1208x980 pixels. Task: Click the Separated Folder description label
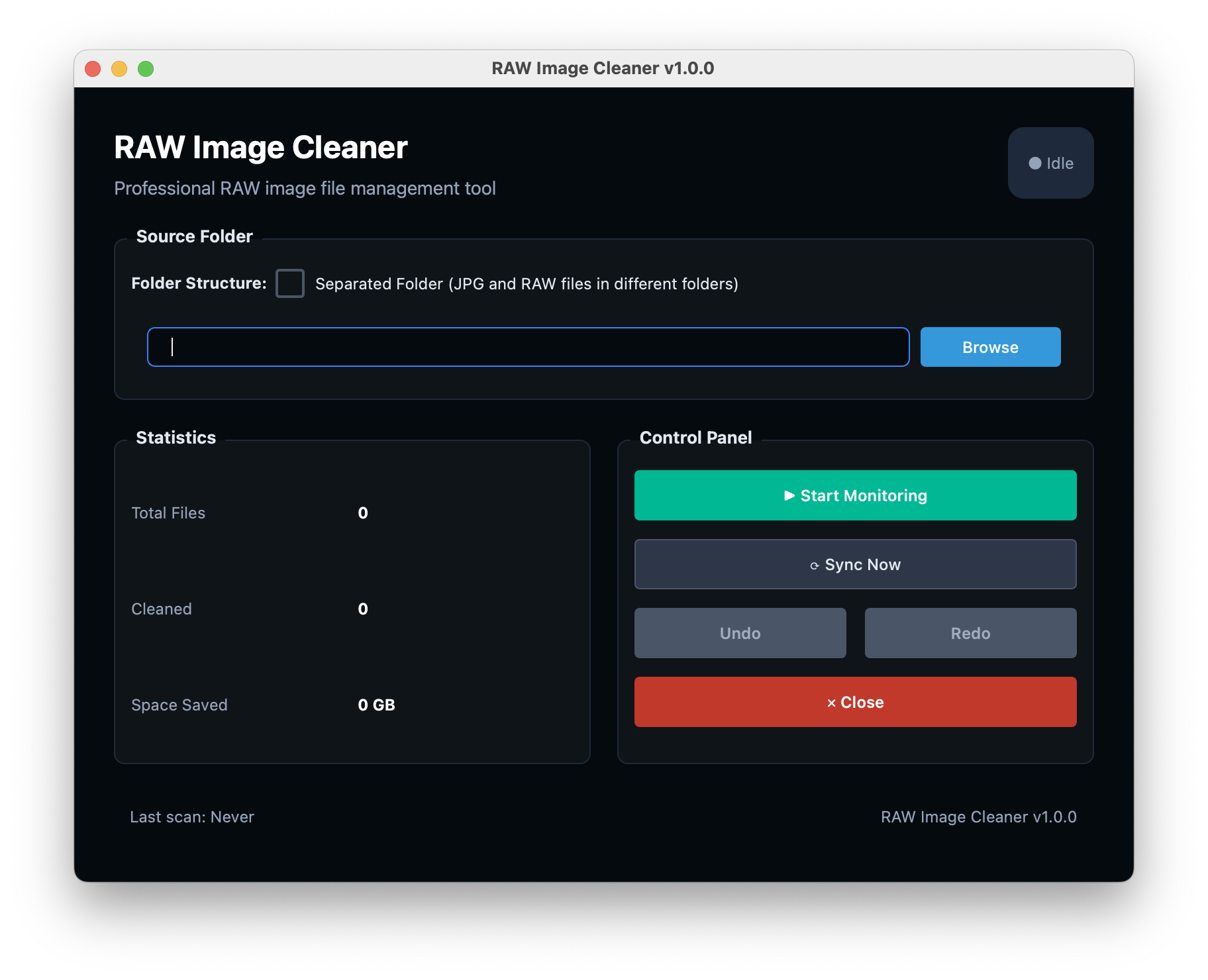[x=526, y=284]
